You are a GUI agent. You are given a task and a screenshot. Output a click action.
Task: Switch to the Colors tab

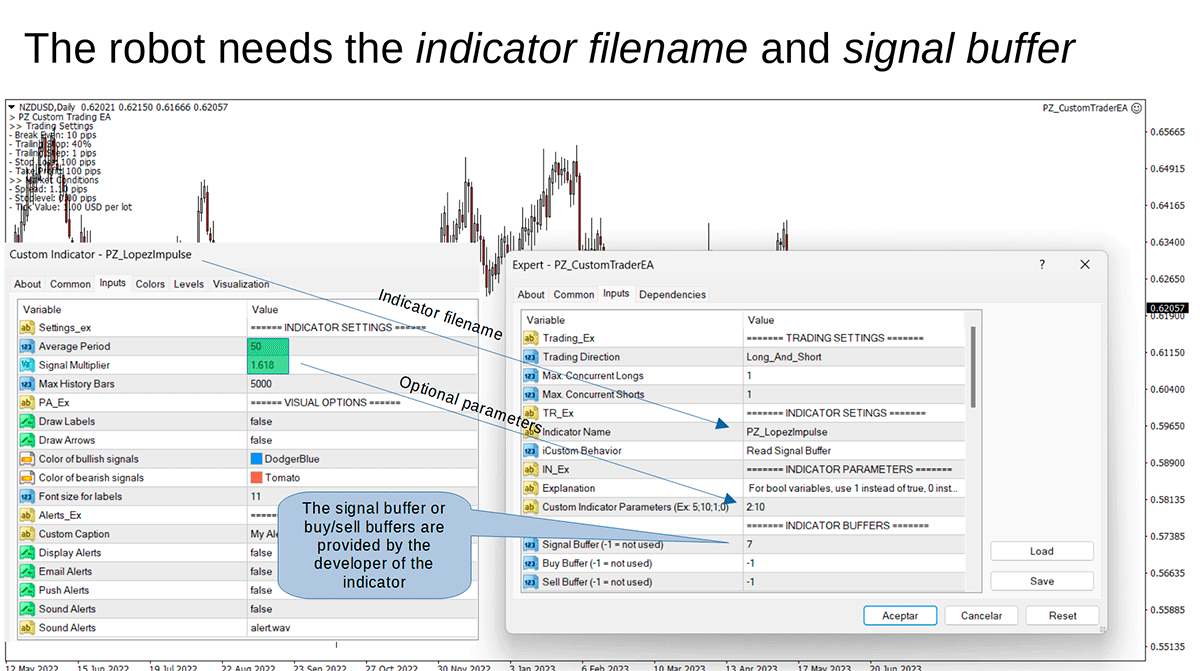(150, 284)
